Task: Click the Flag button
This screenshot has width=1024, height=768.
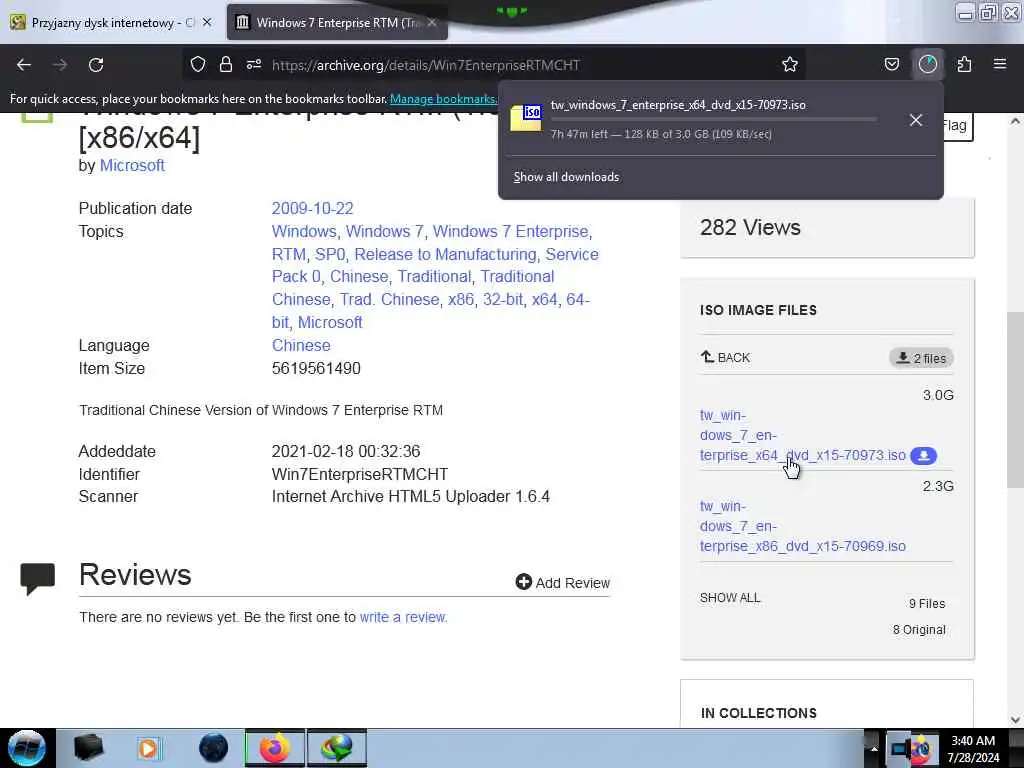Action: [955, 125]
